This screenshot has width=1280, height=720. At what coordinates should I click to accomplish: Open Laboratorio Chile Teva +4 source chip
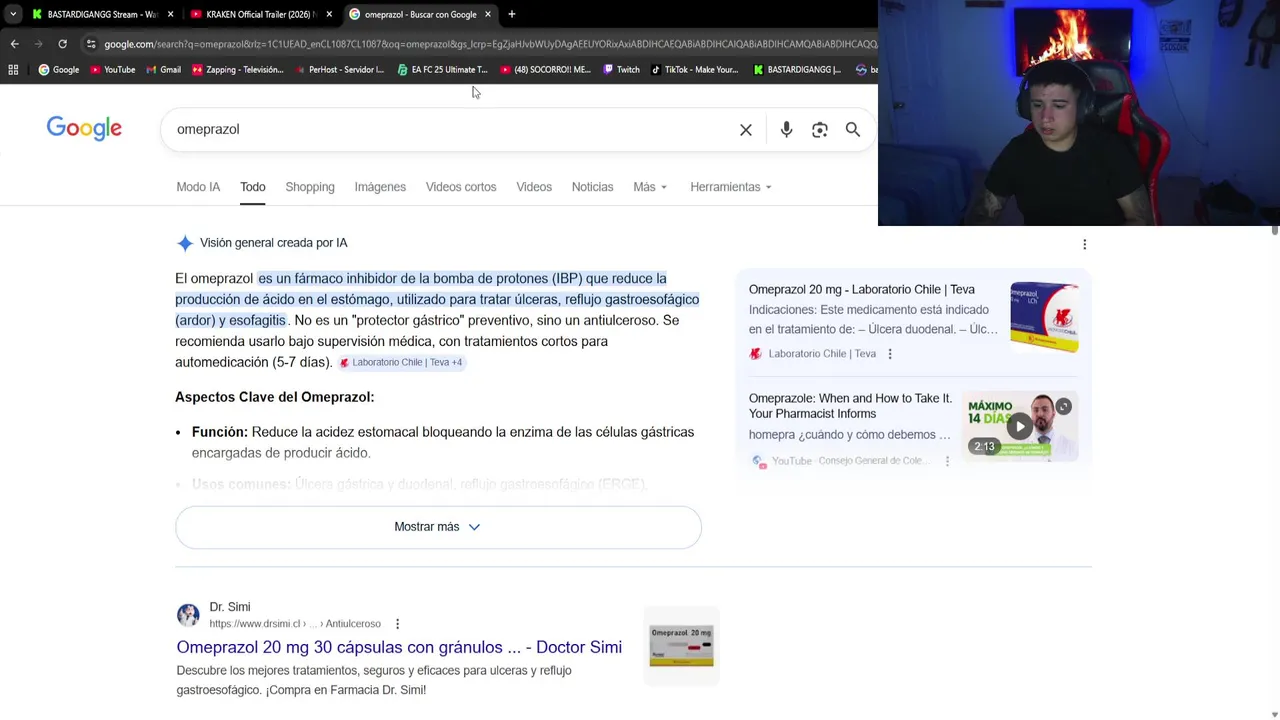(400, 362)
